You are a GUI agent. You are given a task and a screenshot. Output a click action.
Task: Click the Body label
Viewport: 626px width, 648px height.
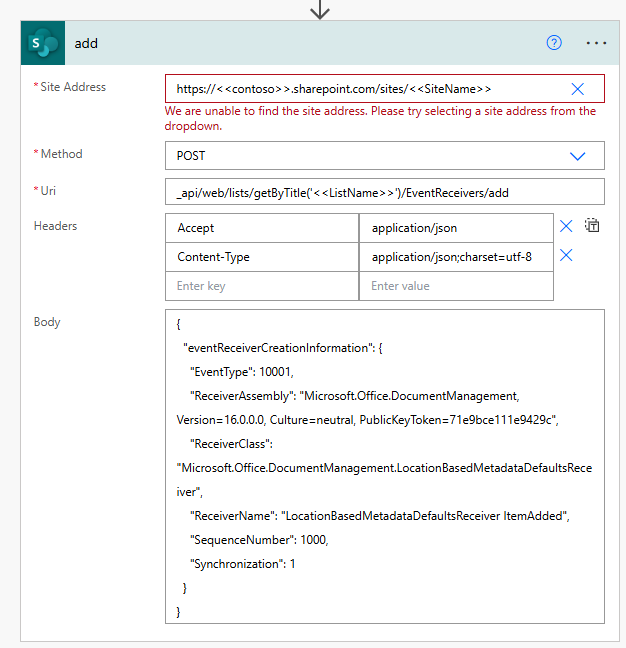47,322
